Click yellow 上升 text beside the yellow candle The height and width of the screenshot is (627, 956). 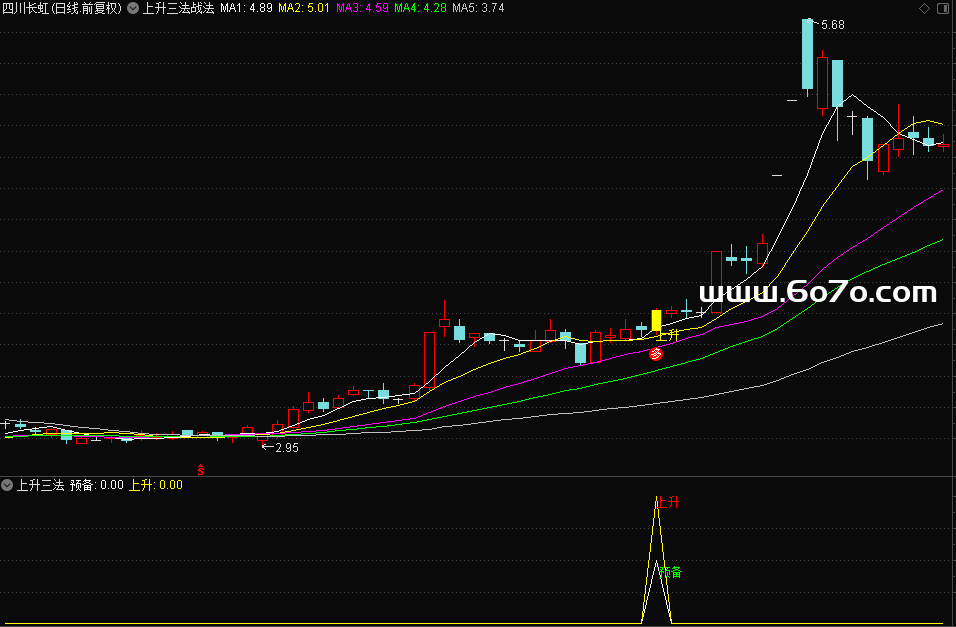(668, 335)
